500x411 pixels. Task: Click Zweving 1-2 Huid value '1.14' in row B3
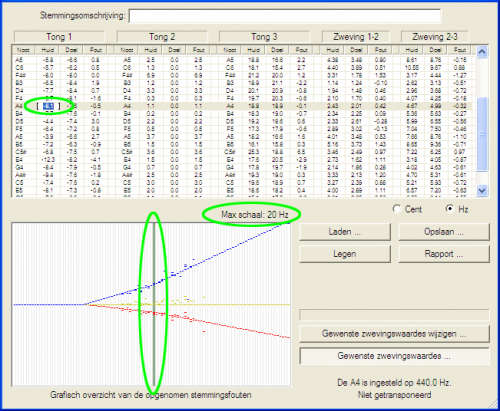(333, 83)
